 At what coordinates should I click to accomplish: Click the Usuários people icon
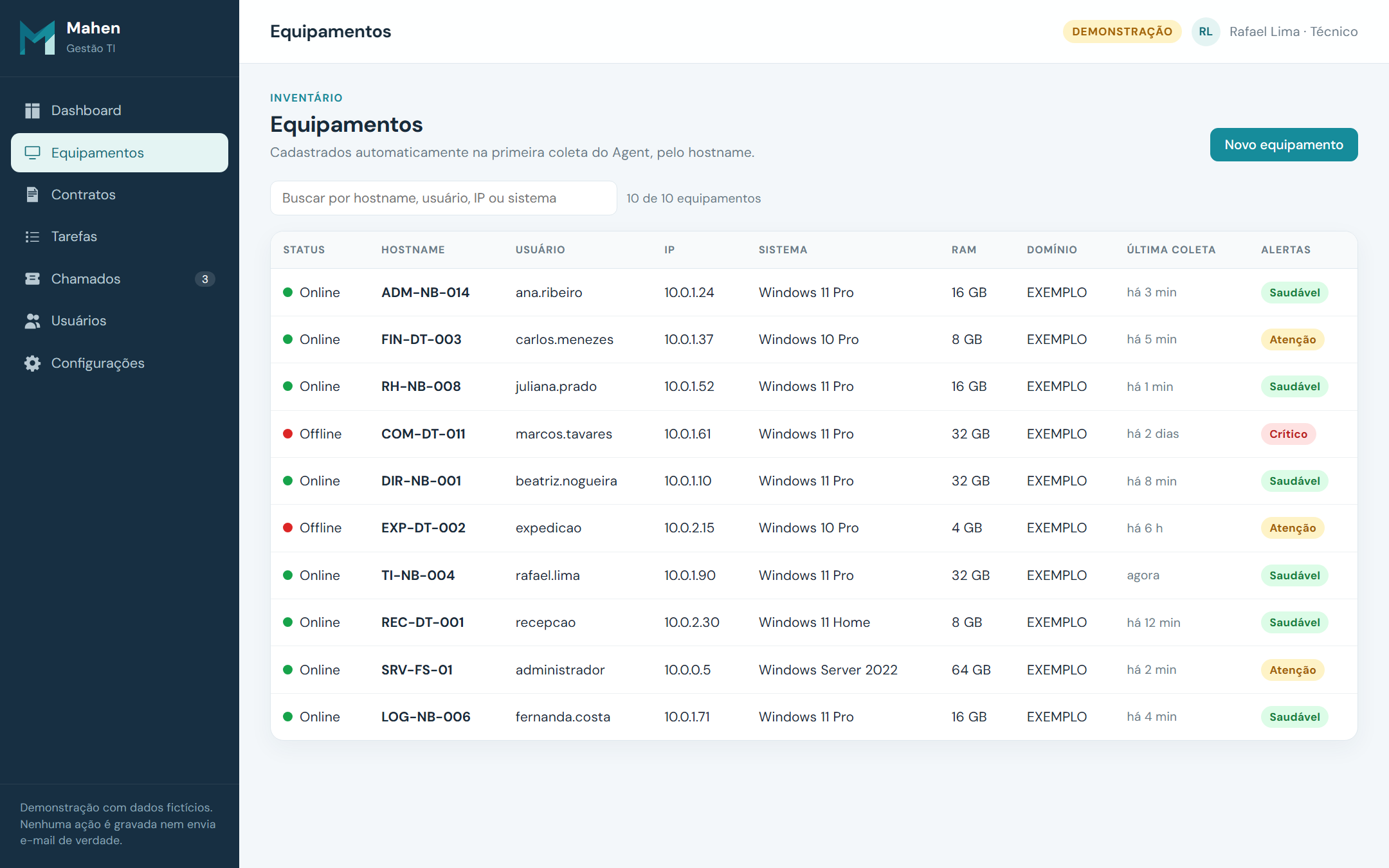tap(32, 321)
